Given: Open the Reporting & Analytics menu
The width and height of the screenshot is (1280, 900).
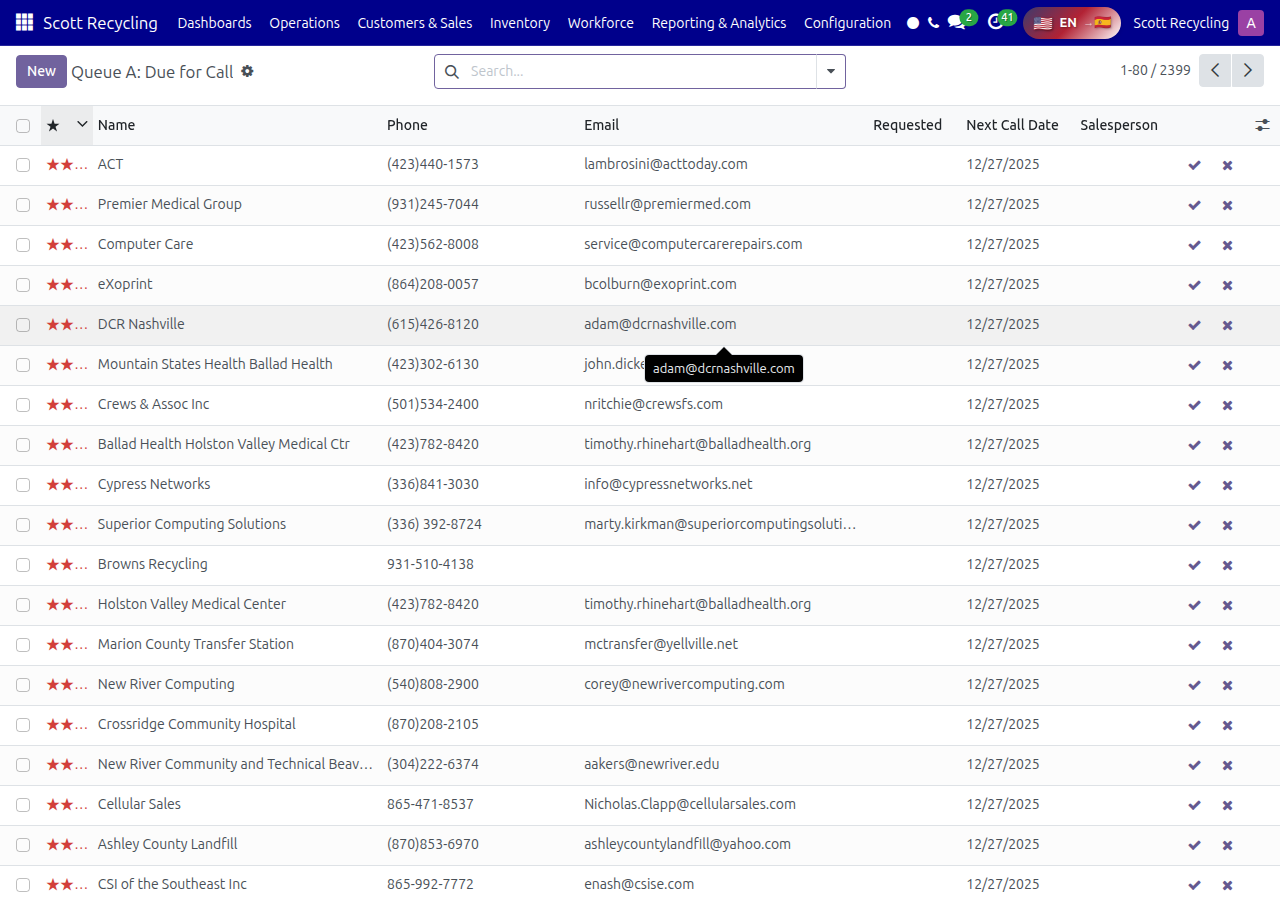Looking at the screenshot, I should click(719, 23).
